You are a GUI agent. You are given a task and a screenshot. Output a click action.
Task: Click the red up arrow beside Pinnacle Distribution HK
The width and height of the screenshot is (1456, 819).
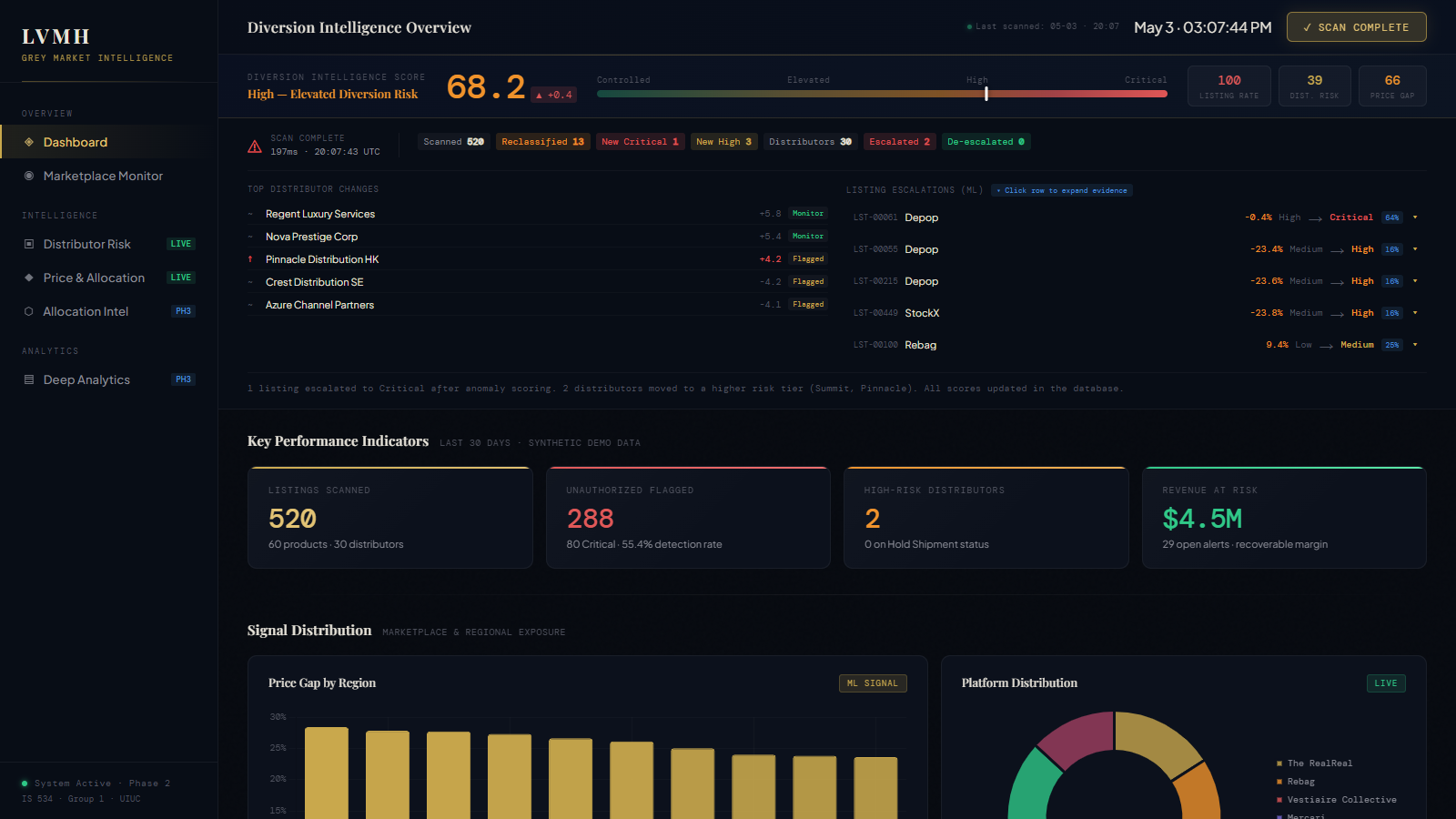click(250, 259)
